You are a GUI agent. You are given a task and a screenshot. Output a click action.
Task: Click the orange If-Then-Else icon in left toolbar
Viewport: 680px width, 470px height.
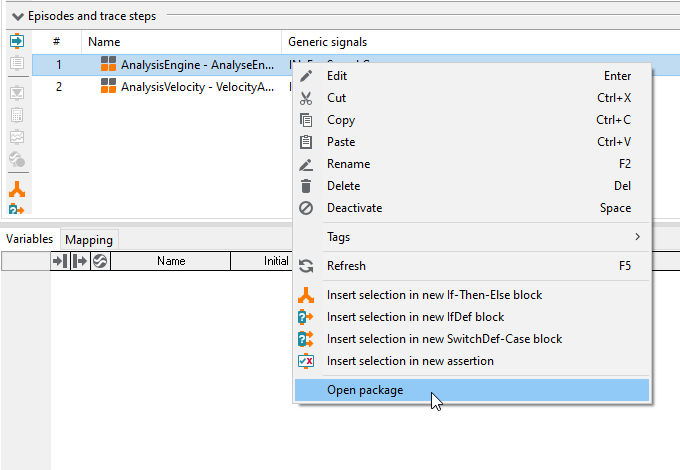[x=17, y=189]
